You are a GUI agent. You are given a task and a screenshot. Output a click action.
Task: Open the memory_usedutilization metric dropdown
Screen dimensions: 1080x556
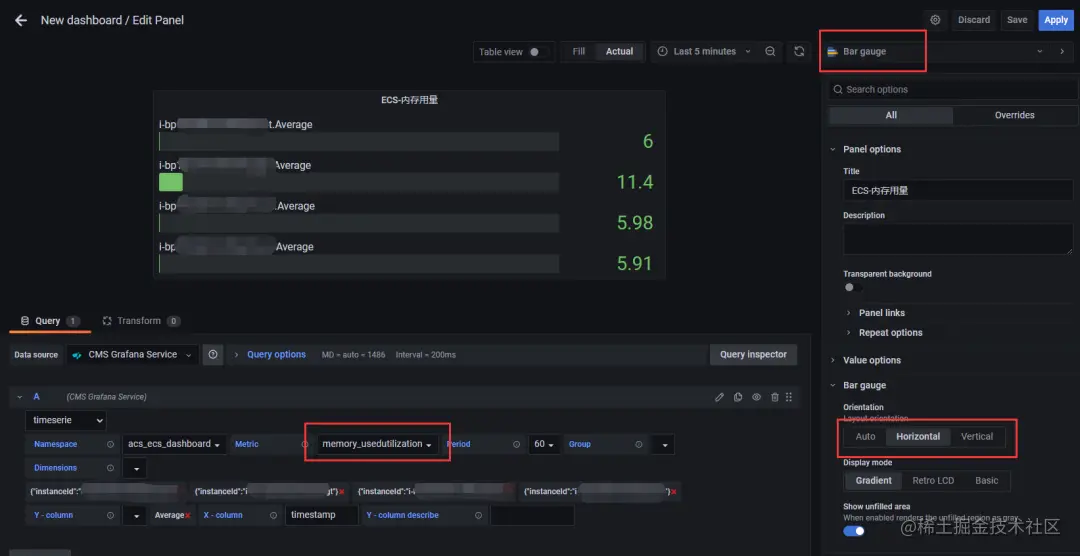click(377, 444)
